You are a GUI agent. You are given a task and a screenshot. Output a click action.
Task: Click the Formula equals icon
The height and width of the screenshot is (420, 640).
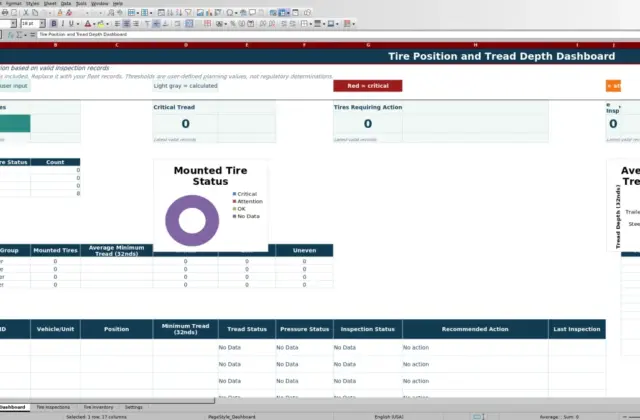click(32, 35)
